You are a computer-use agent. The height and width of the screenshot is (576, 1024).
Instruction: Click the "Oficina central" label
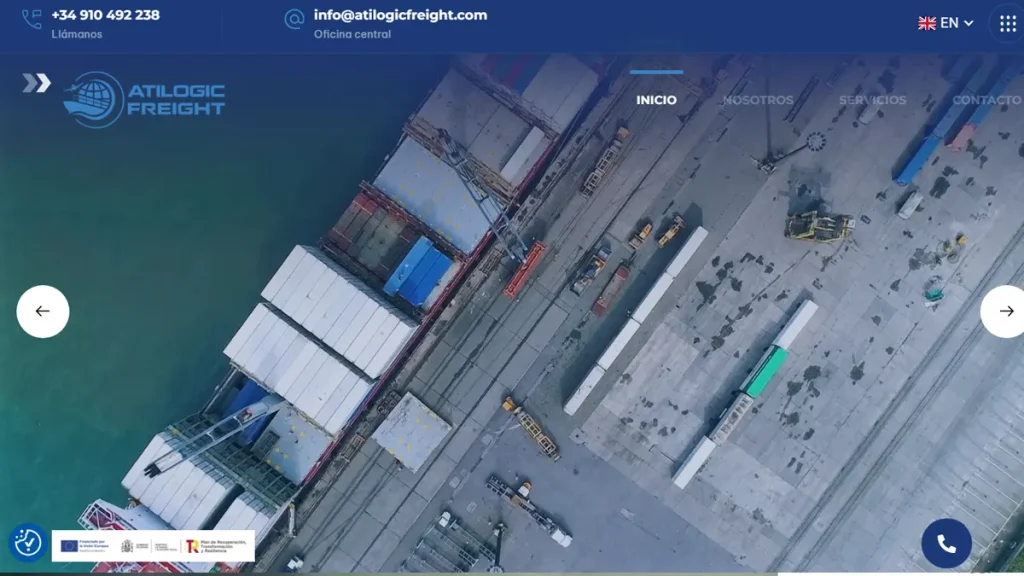coord(352,34)
